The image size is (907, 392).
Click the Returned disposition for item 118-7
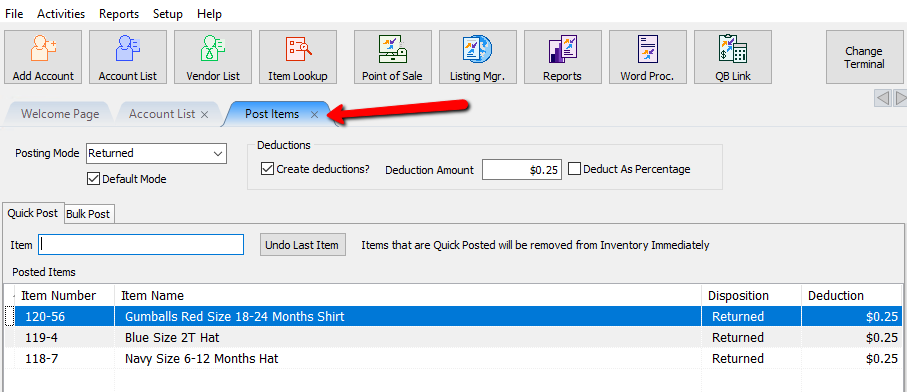point(738,358)
